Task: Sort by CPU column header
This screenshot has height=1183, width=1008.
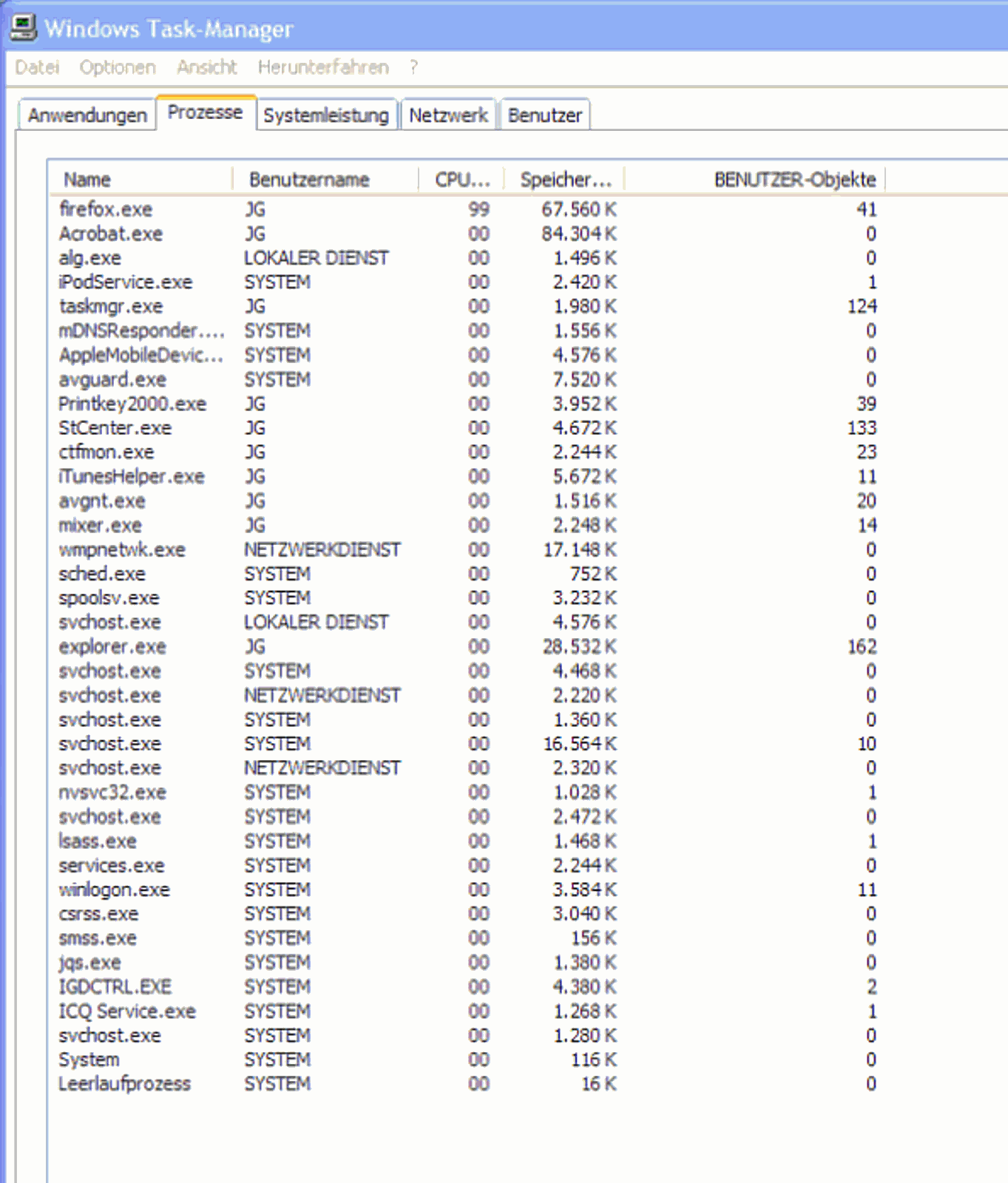Action: 461,180
